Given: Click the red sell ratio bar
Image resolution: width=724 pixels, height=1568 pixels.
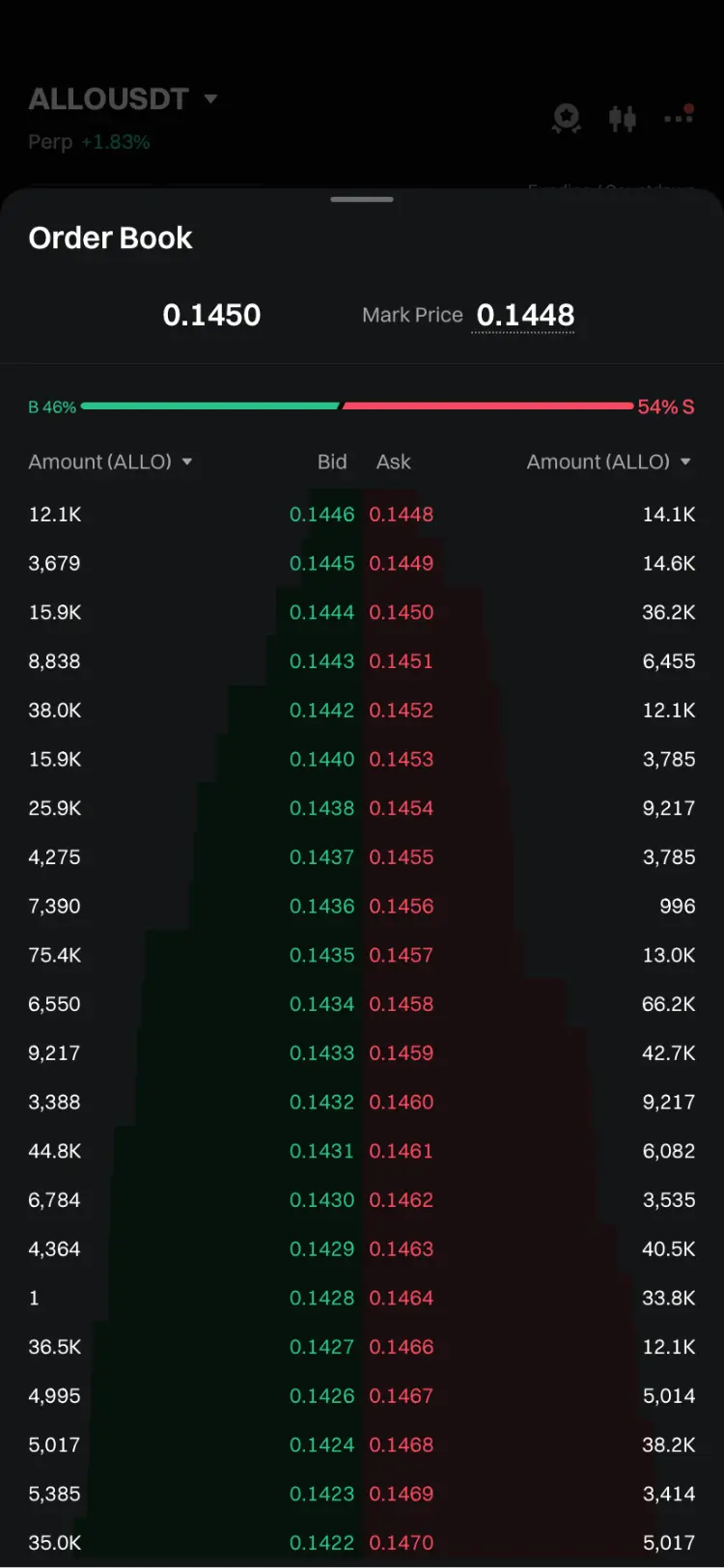Looking at the screenshot, I should point(487,406).
